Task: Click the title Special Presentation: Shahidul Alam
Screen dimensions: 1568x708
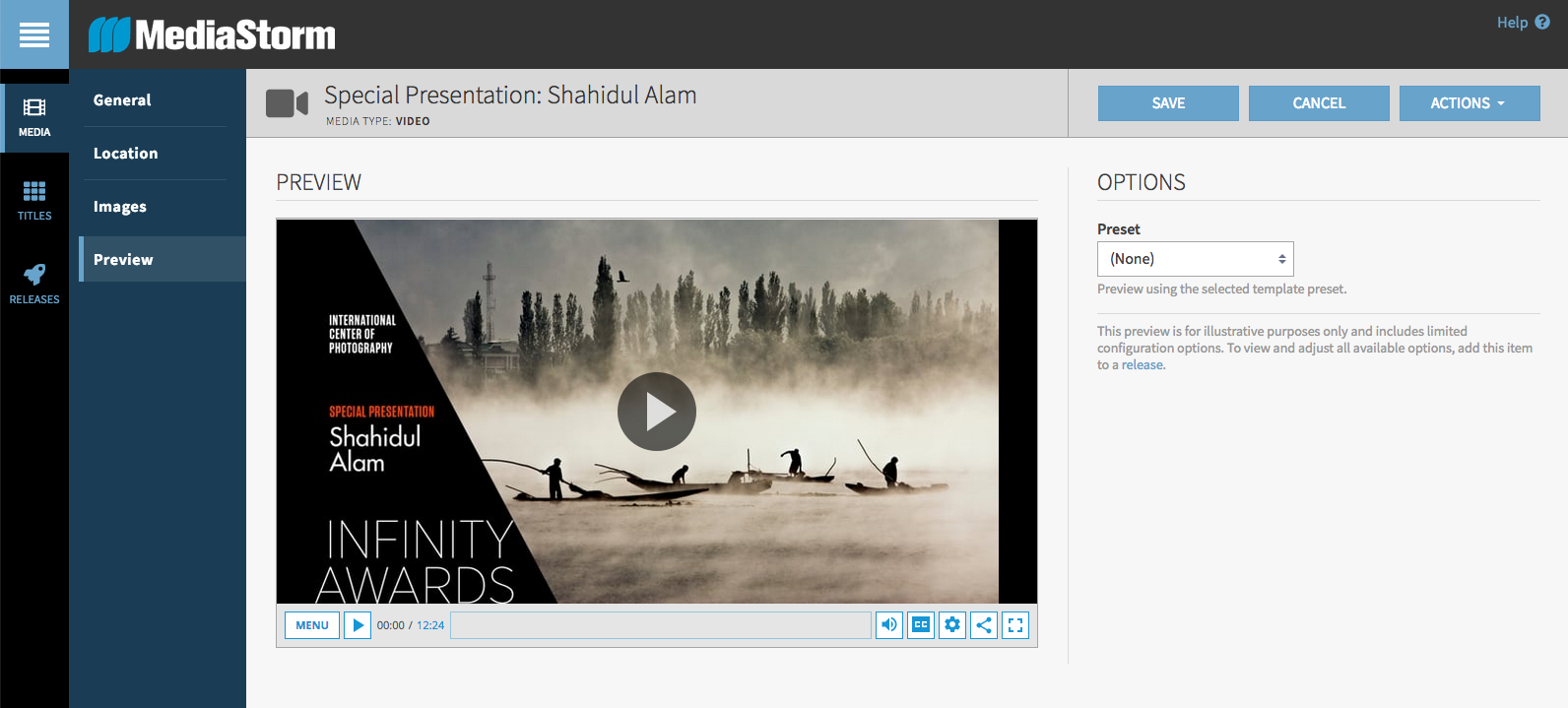Action: pos(510,95)
